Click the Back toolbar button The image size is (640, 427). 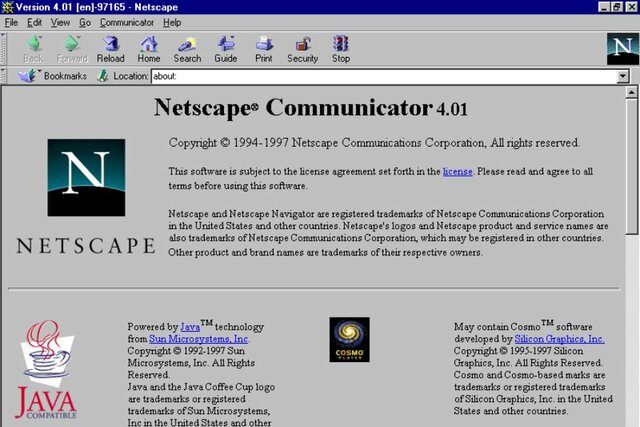coord(33,49)
